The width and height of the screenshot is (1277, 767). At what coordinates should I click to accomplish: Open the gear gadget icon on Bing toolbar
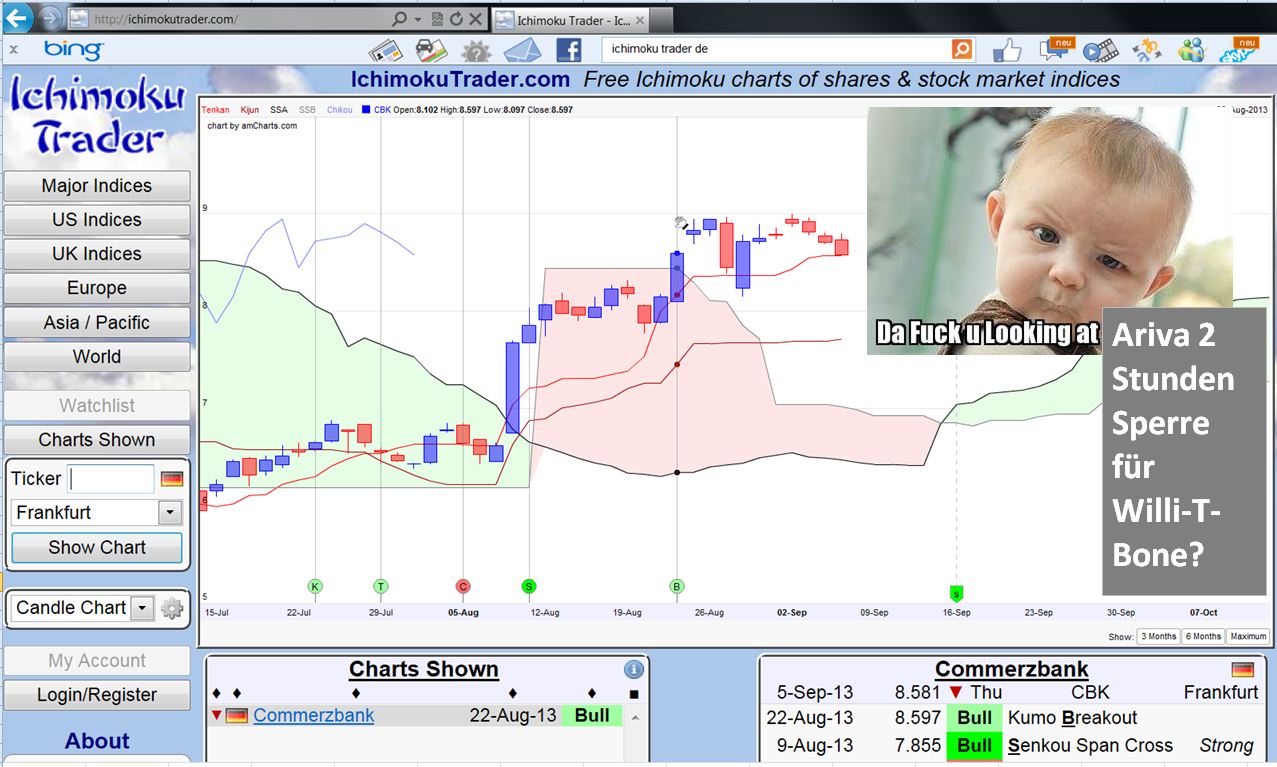(475, 50)
